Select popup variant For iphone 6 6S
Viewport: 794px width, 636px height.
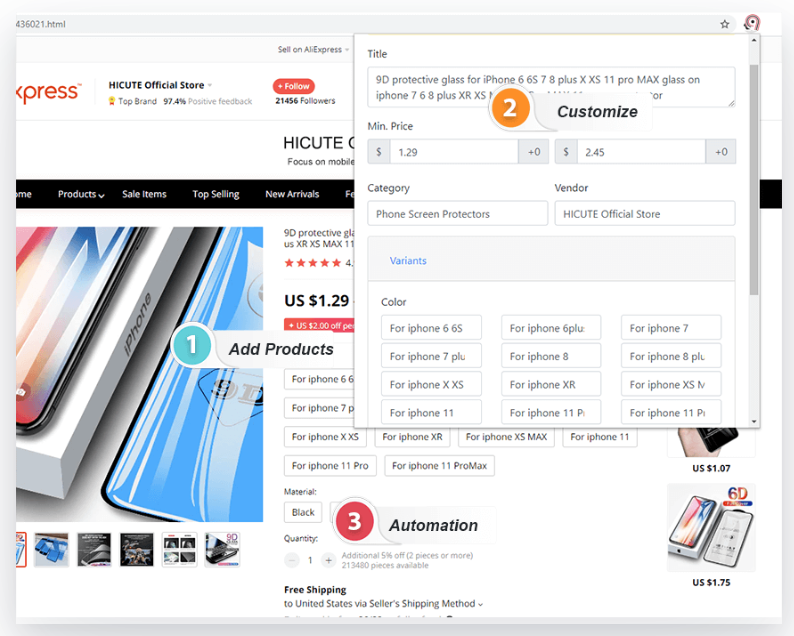[431, 328]
